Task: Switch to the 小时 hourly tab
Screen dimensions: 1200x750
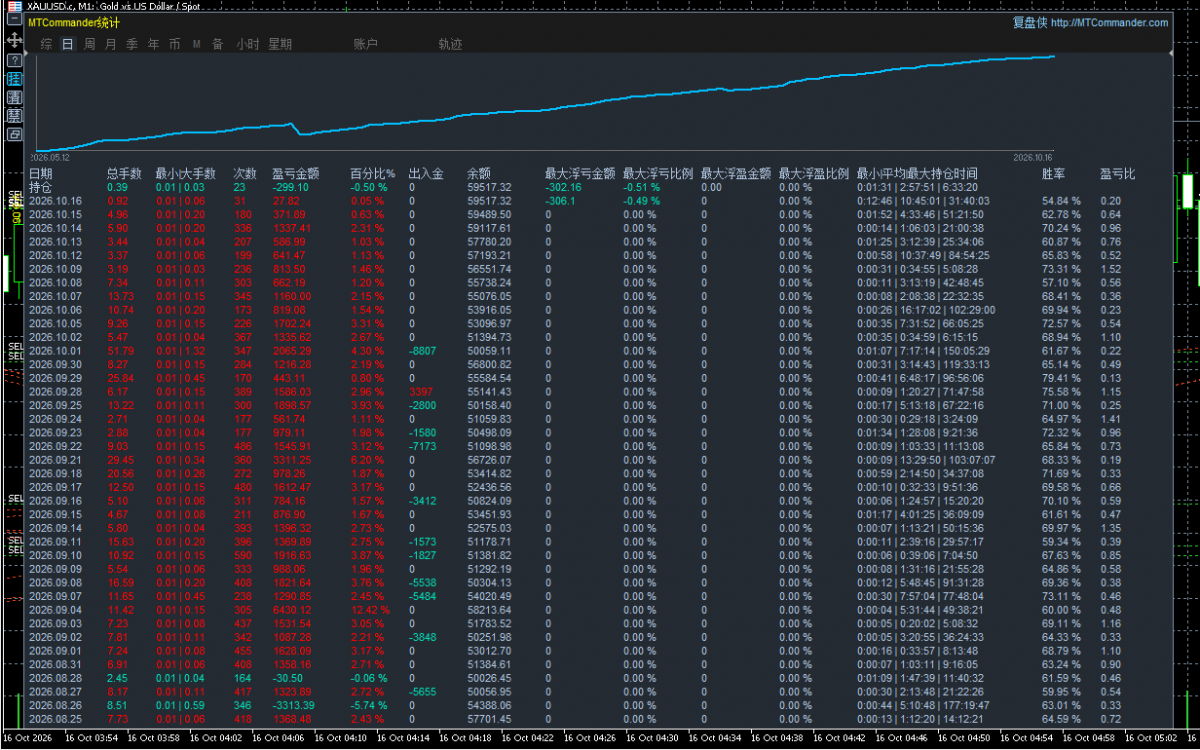Action: [247, 44]
